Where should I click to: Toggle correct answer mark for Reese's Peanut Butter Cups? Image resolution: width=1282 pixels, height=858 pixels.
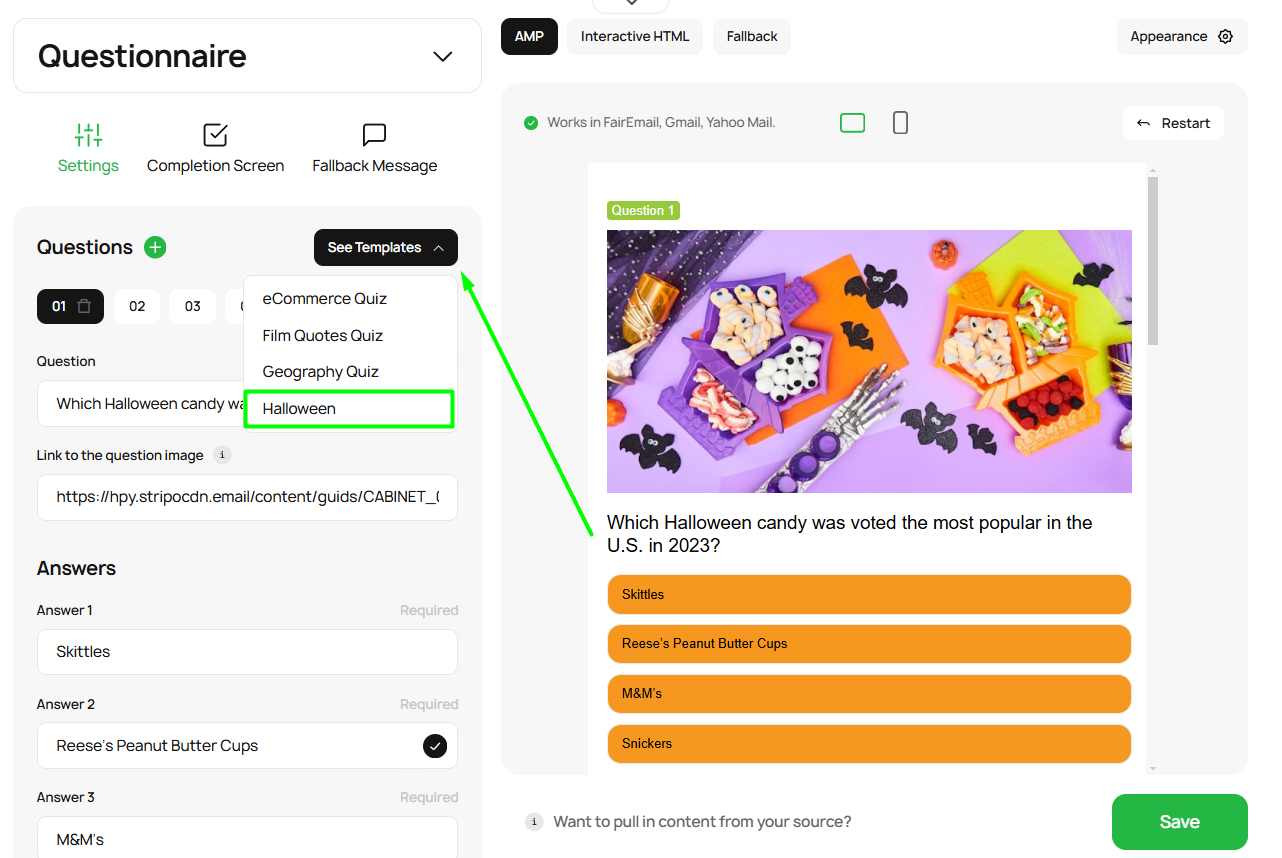[x=435, y=746]
